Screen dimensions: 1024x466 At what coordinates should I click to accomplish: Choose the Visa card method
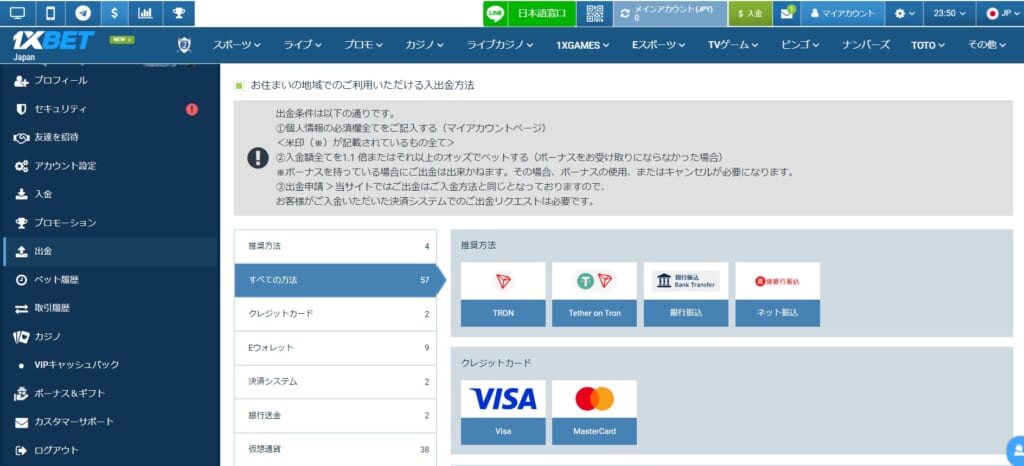pos(503,412)
